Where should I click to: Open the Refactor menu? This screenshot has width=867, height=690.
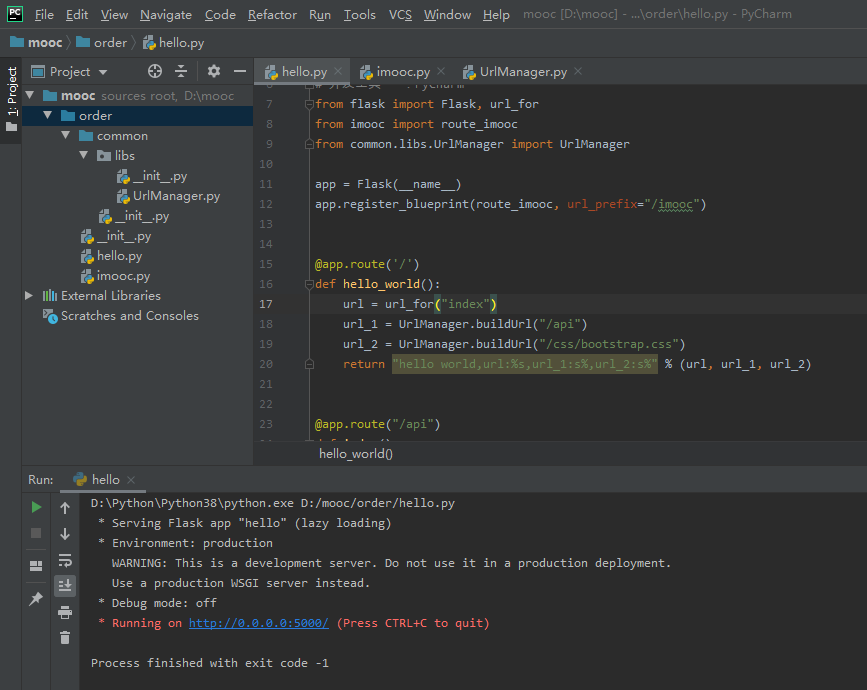coord(272,14)
